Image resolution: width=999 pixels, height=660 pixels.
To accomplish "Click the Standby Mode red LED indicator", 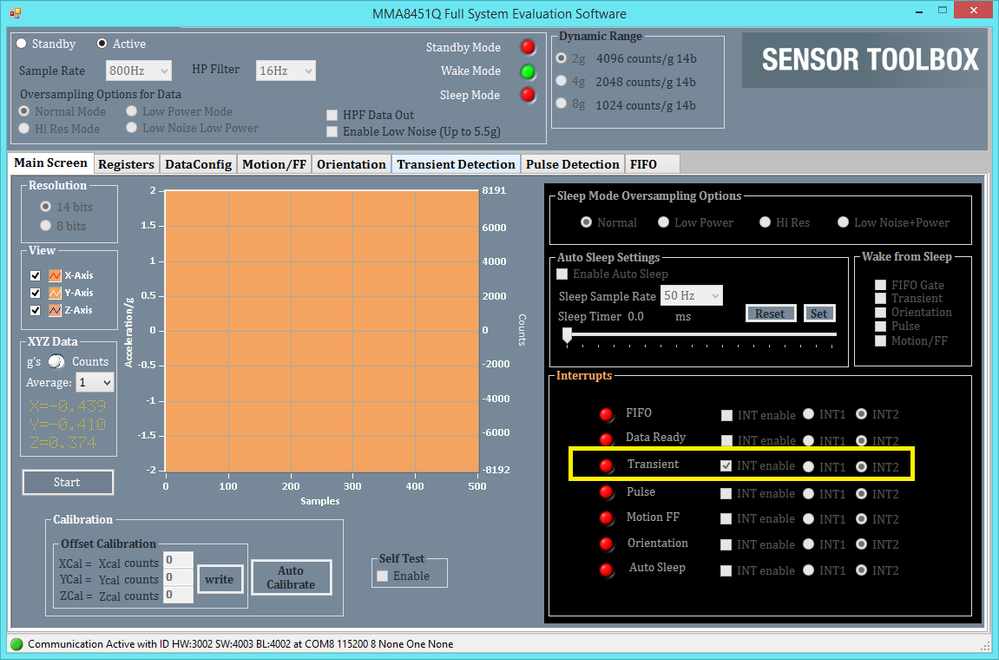I will point(528,47).
